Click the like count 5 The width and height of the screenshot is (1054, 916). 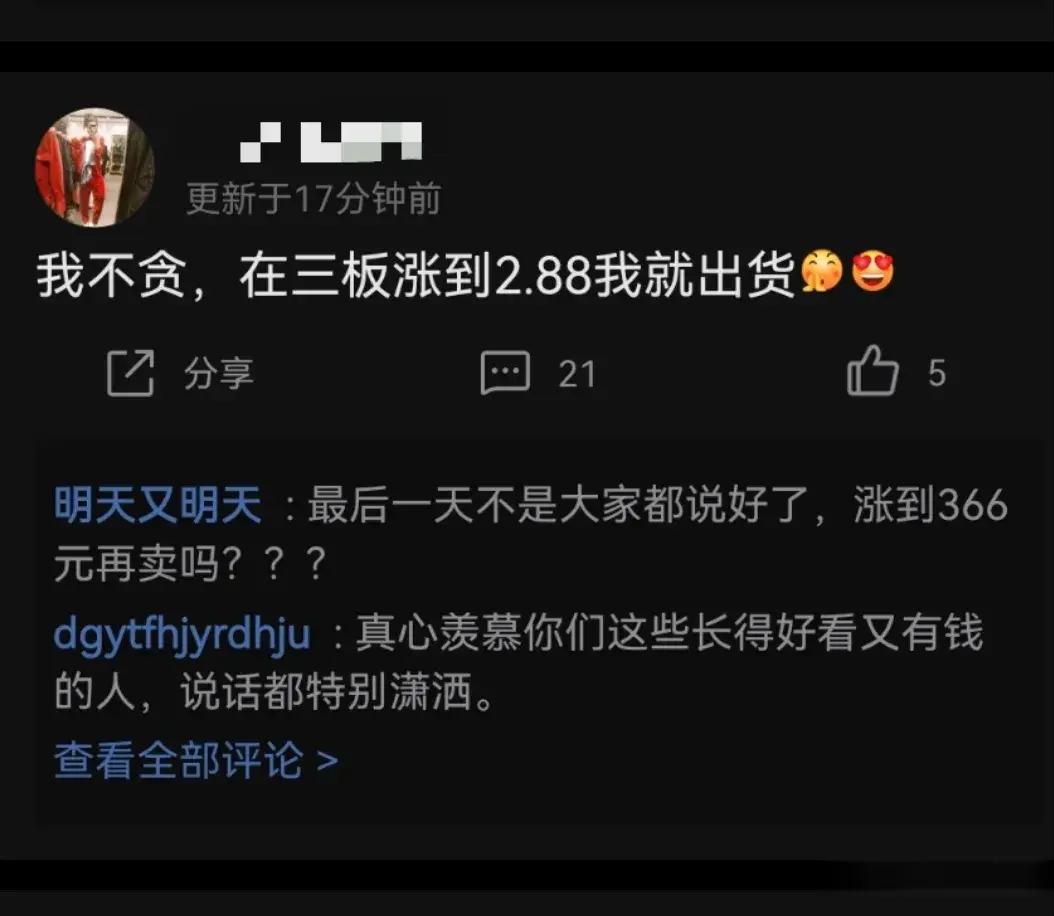click(937, 373)
